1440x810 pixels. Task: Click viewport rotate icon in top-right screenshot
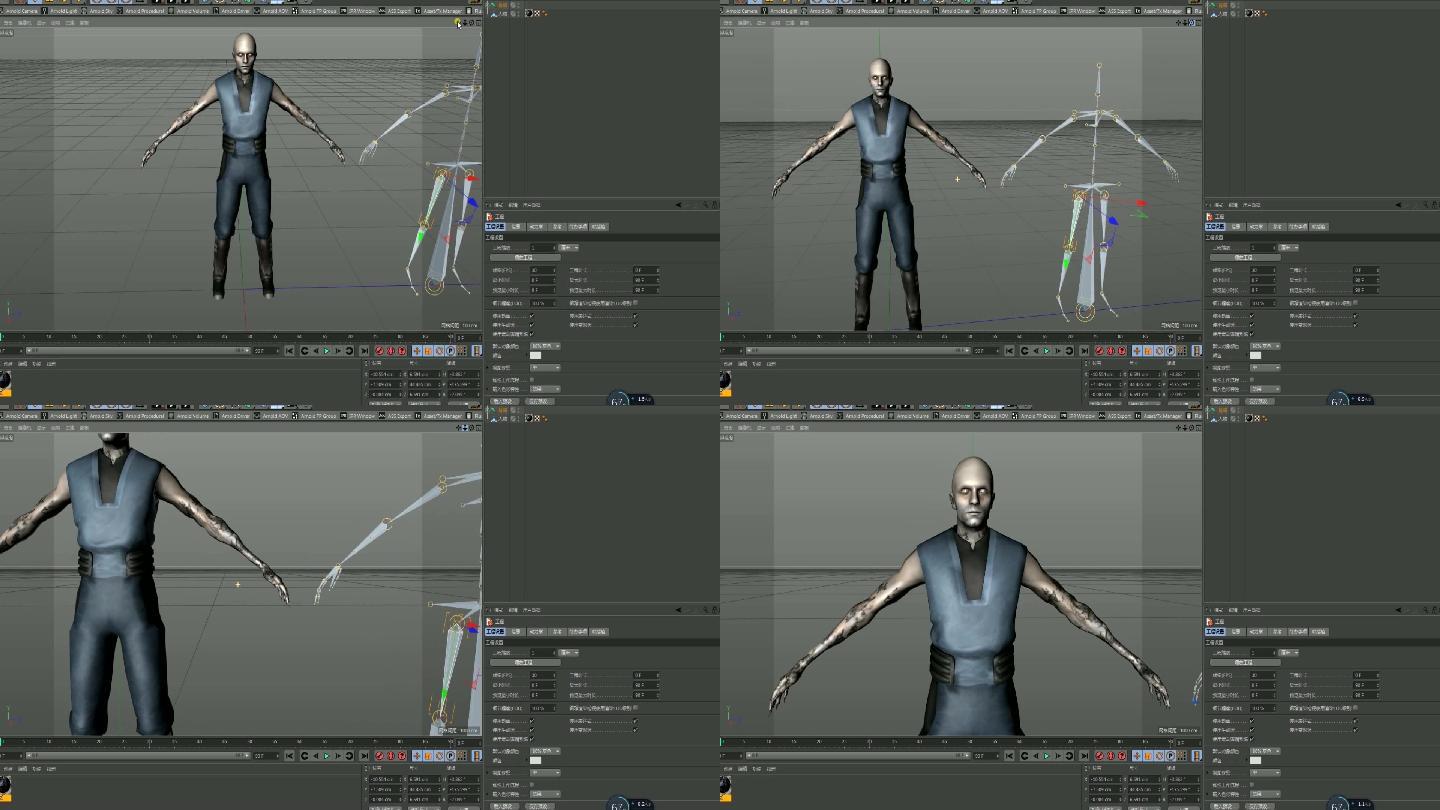(x=1192, y=22)
